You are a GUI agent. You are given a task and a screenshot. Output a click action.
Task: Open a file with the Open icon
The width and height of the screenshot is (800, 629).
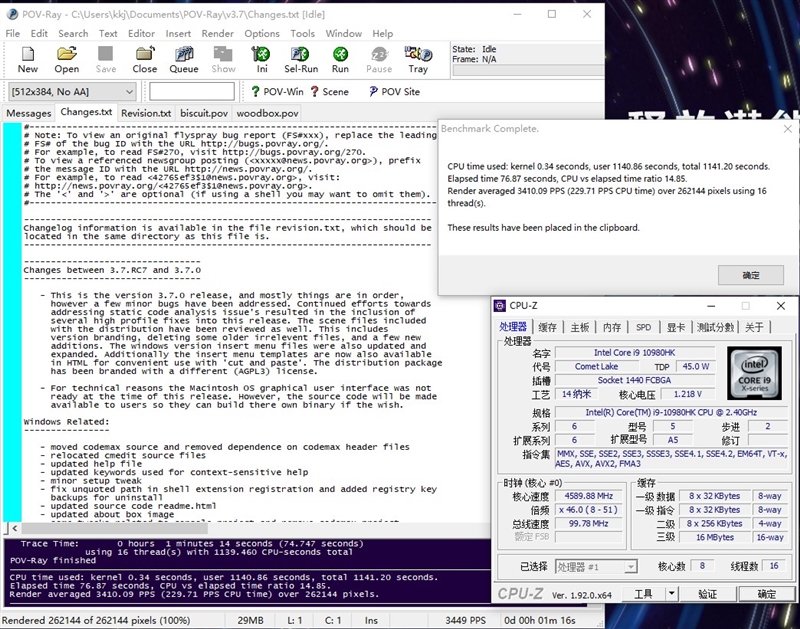coord(67,59)
